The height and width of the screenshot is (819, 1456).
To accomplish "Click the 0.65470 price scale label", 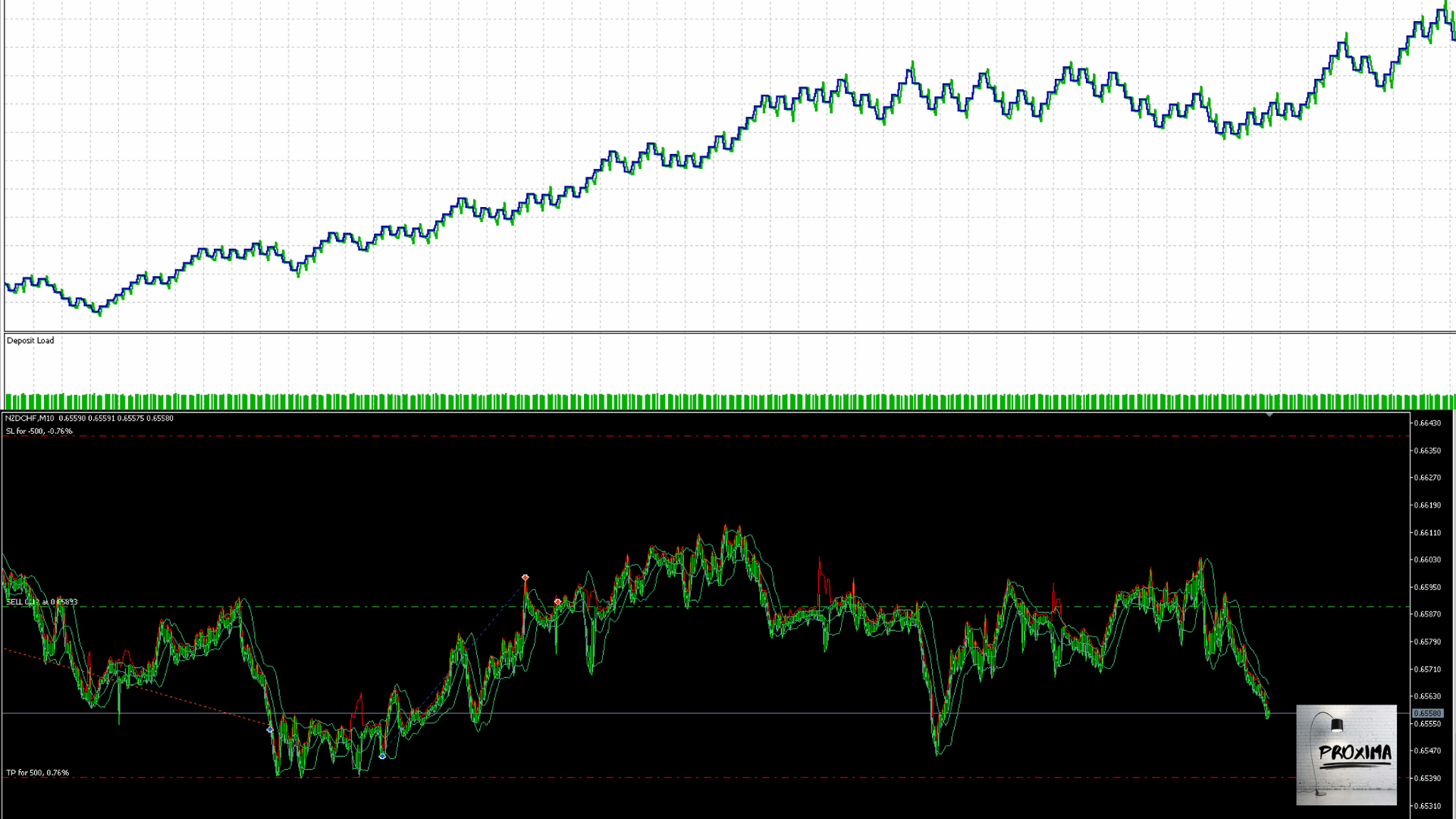I will (x=1429, y=751).
